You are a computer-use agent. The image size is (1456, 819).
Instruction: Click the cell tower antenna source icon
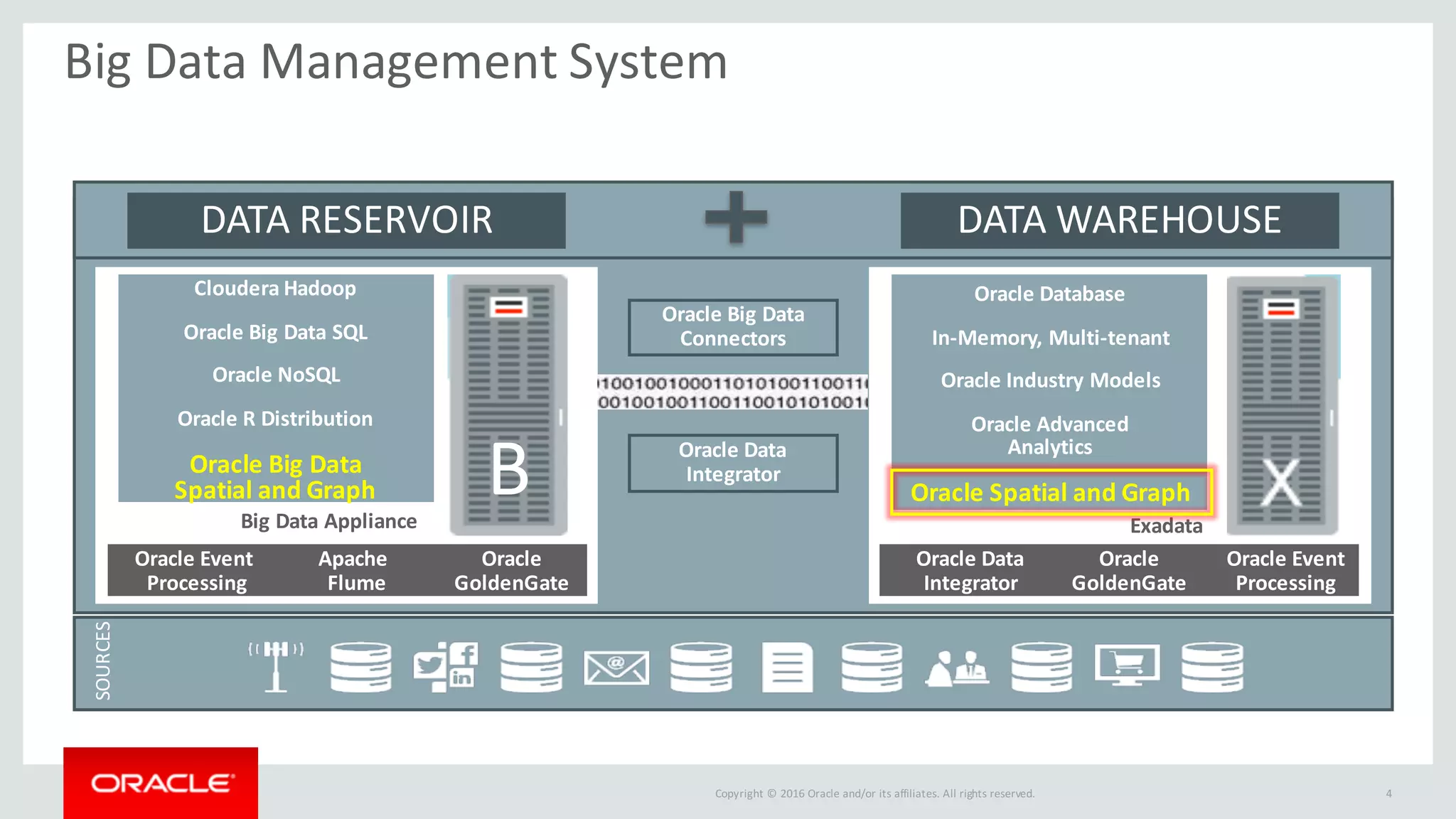pos(276,666)
